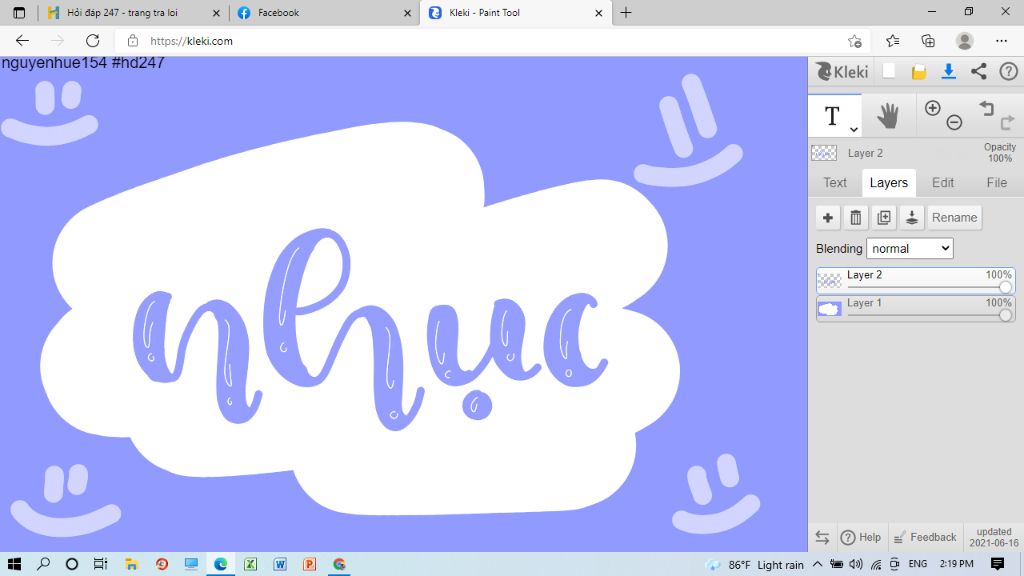1024x576 pixels.
Task: Open the browser profile menu
Action: coord(965,41)
